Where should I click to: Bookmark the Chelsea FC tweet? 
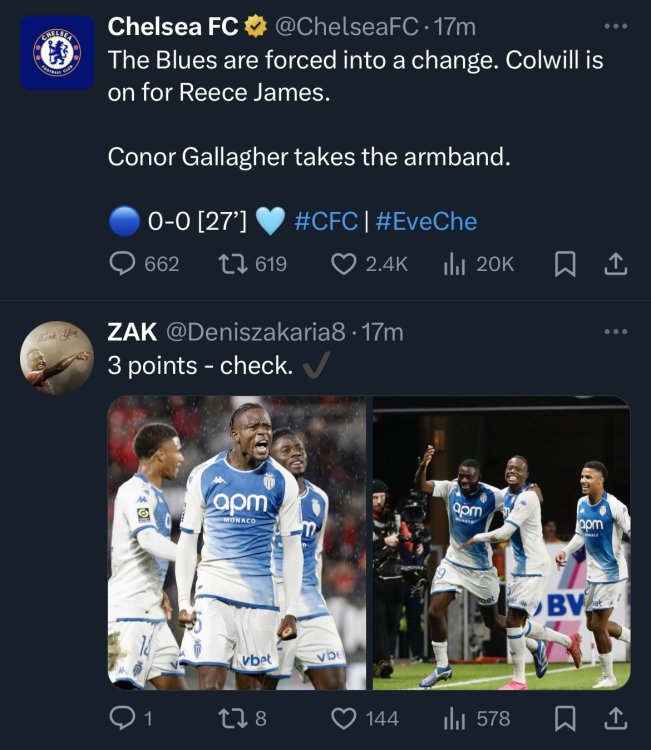pos(565,265)
